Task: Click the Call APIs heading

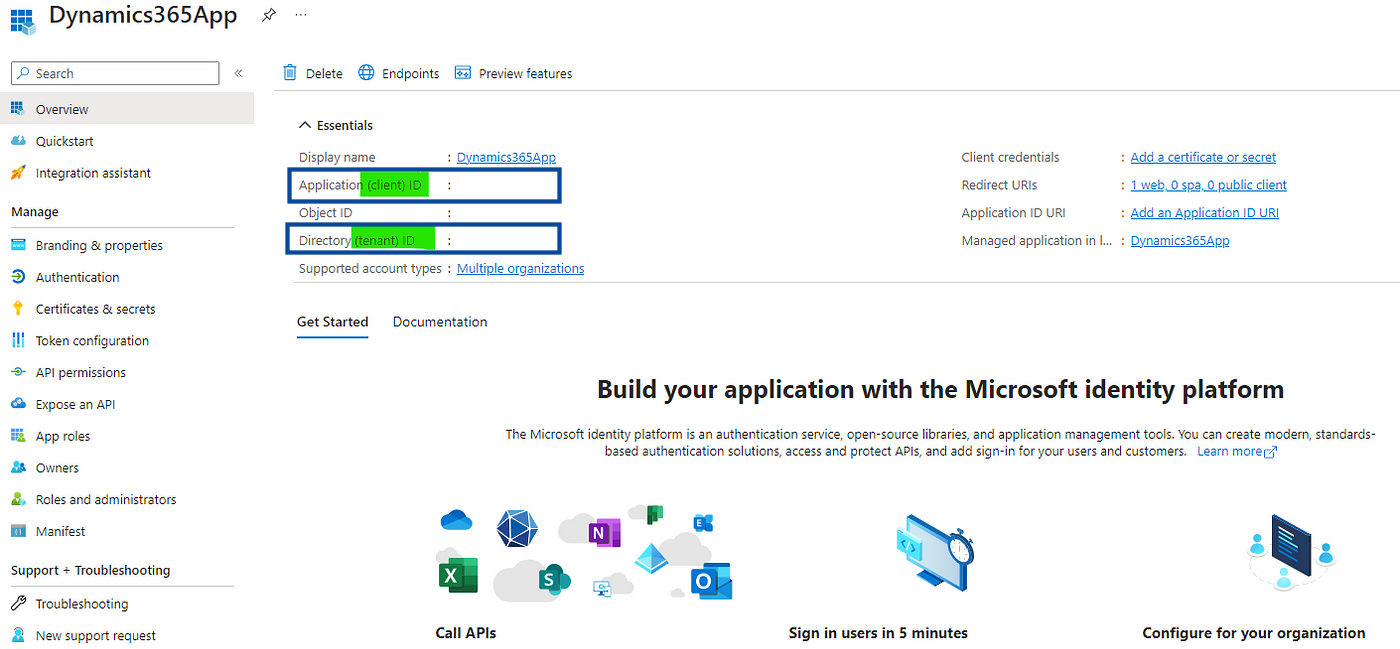Action: point(466,633)
